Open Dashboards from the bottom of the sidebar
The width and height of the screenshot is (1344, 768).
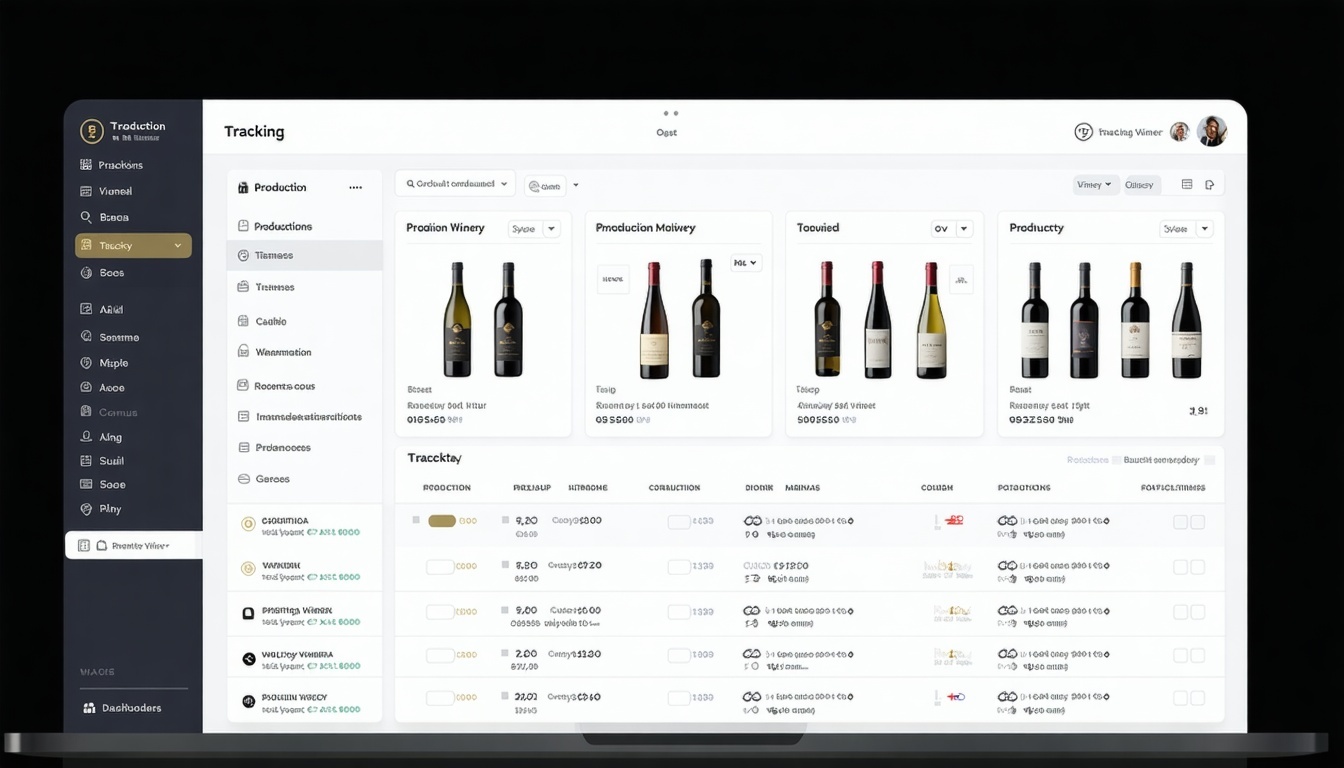pyautogui.click(x=131, y=707)
